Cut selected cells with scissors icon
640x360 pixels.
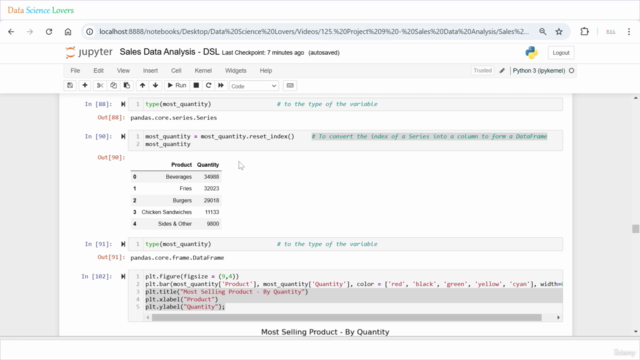pyautogui.click(x=100, y=85)
